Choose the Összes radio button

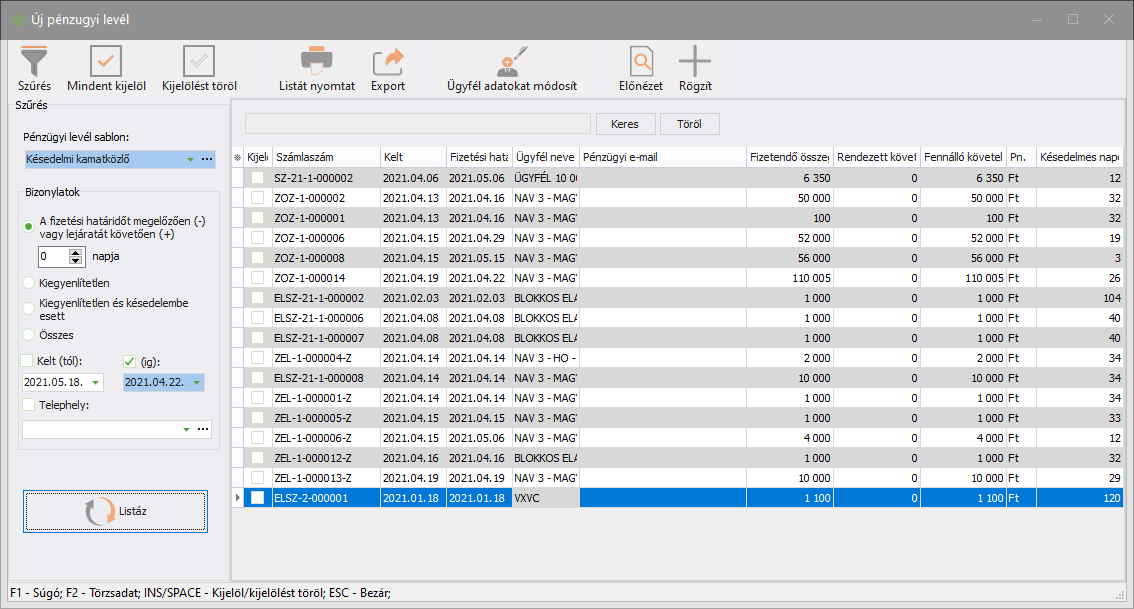click(x=29, y=335)
